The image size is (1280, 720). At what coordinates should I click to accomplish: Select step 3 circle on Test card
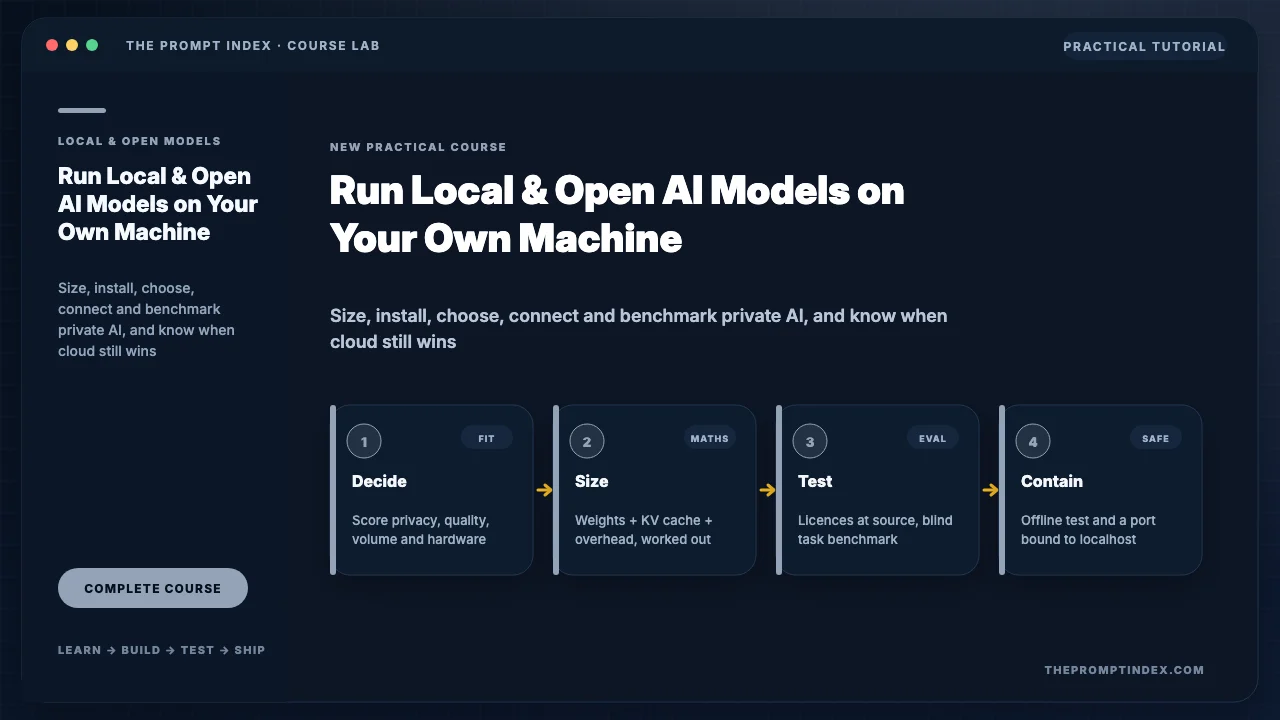[810, 441]
